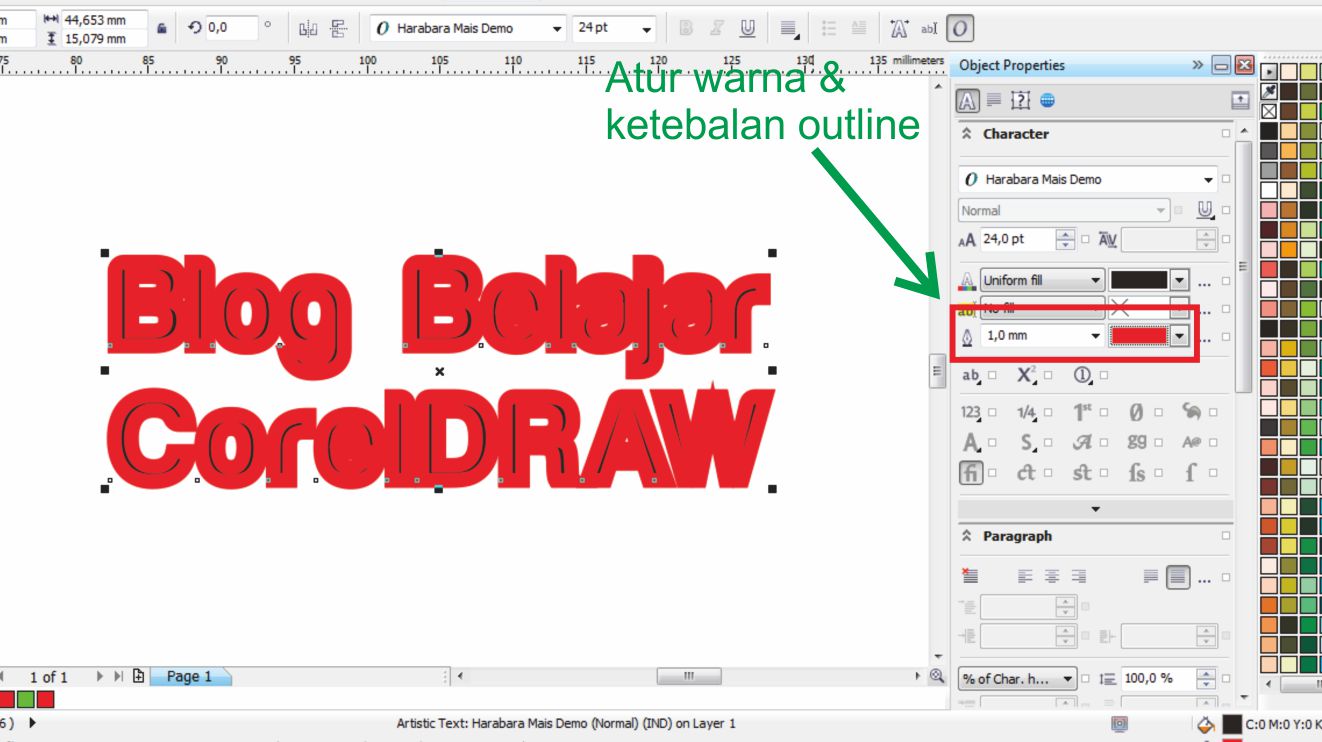Open the toolbar 24 pt font size dropdown

(x=647, y=29)
